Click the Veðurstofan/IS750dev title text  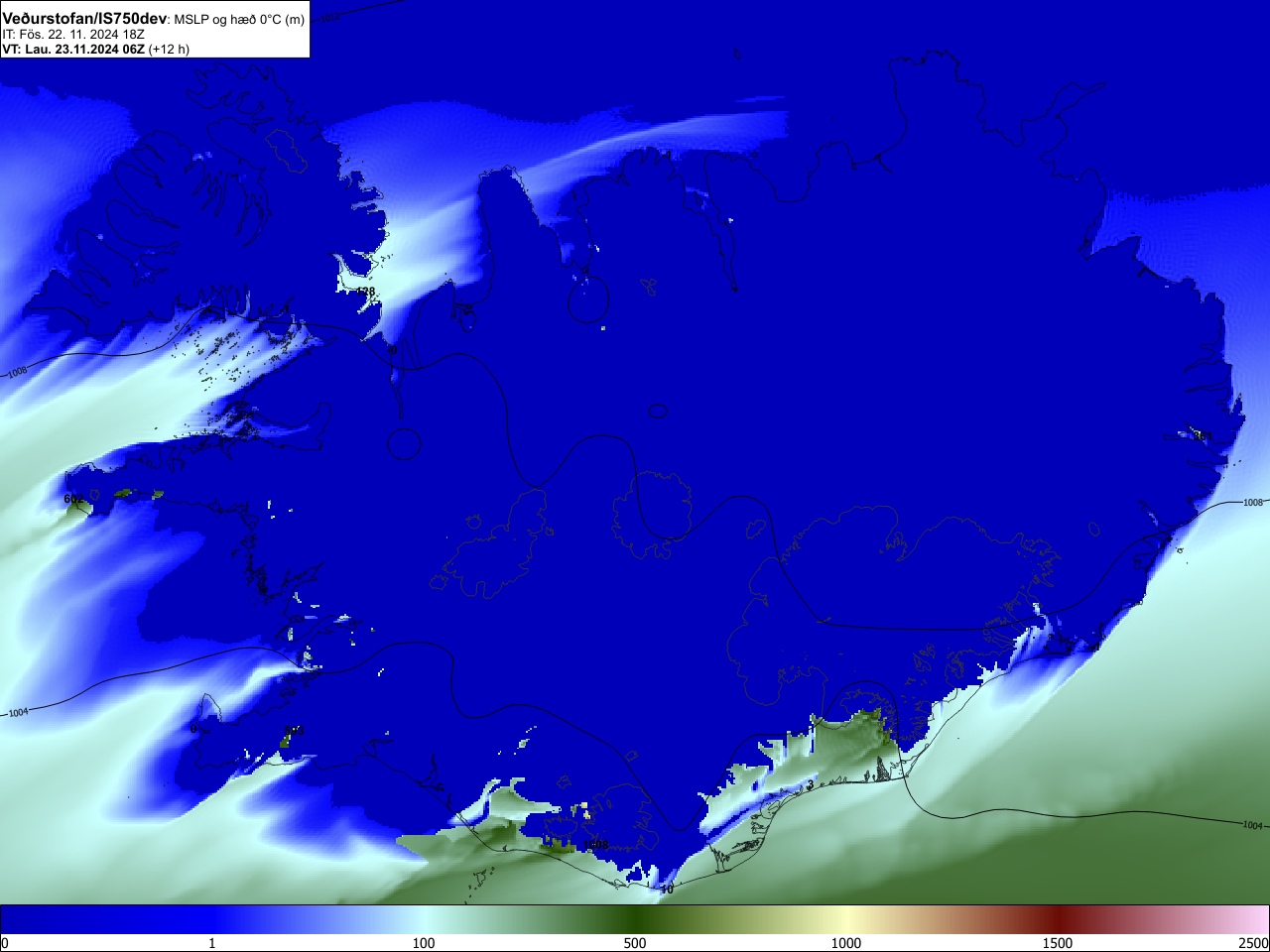(x=85, y=19)
